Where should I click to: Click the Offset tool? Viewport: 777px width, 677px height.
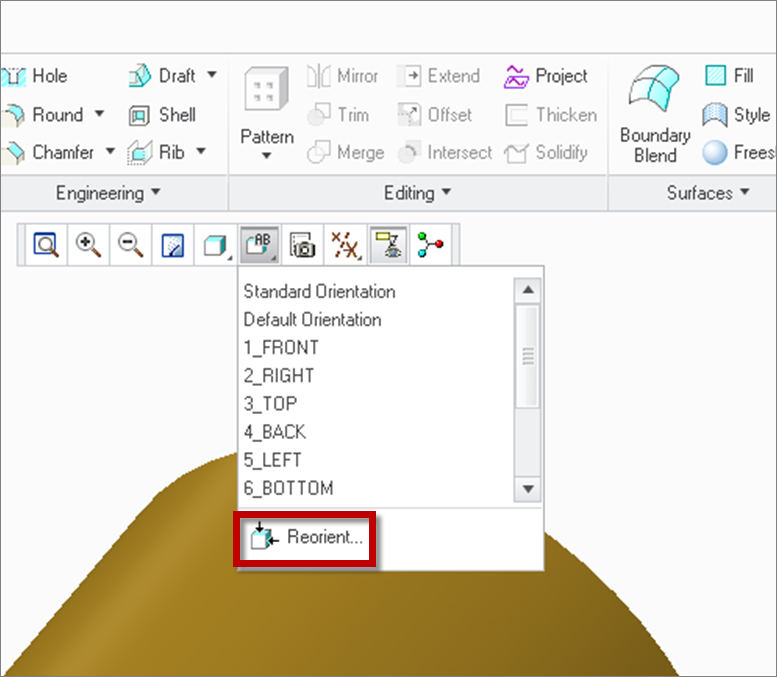tap(435, 115)
